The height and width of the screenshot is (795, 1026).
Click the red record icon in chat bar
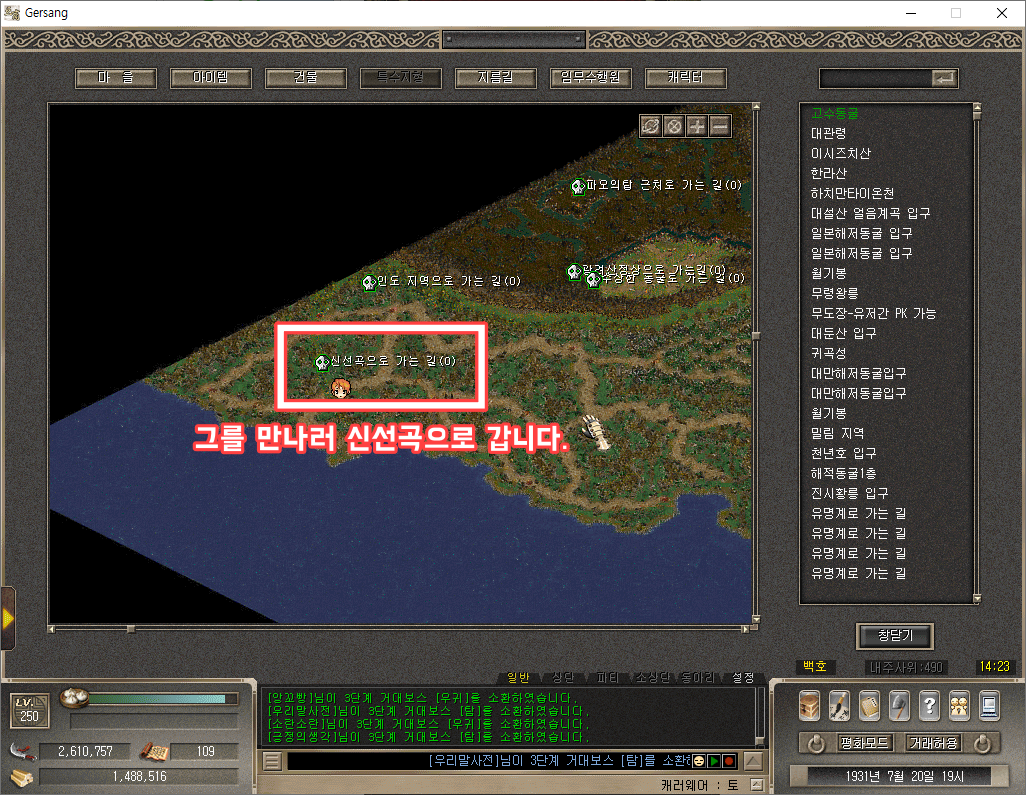[x=729, y=761]
